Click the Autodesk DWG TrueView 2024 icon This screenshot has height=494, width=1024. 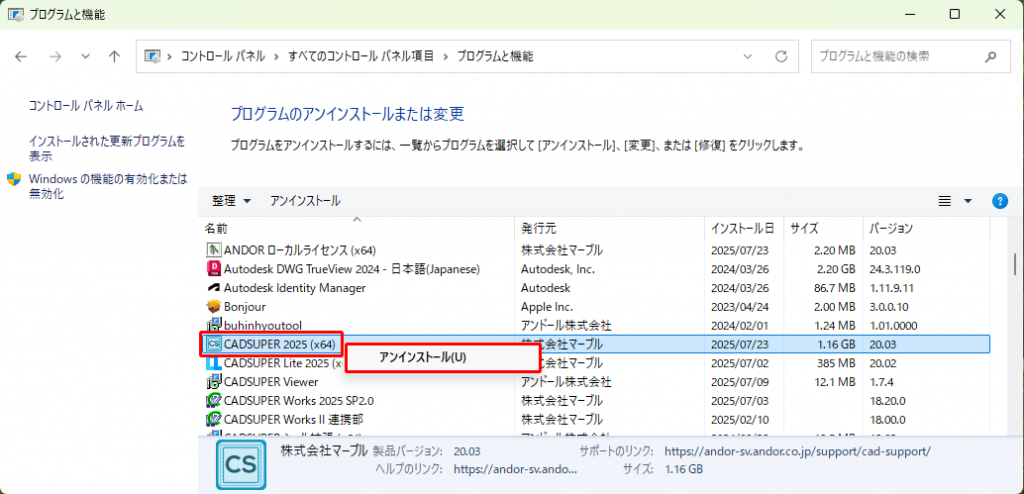(x=214, y=269)
